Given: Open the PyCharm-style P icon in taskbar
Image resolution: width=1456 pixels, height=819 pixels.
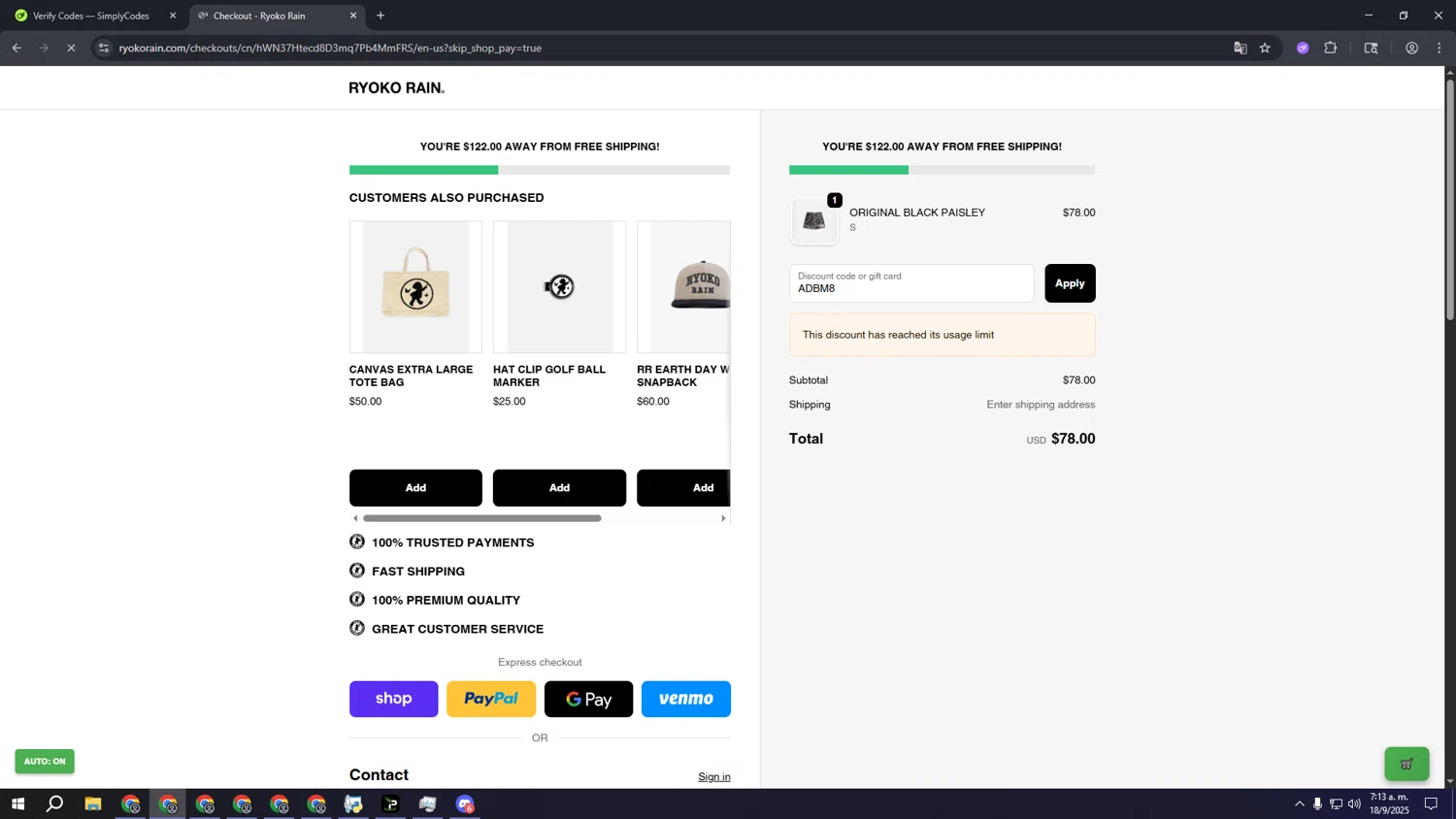Looking at the screenshot, I should coord(390,804).
